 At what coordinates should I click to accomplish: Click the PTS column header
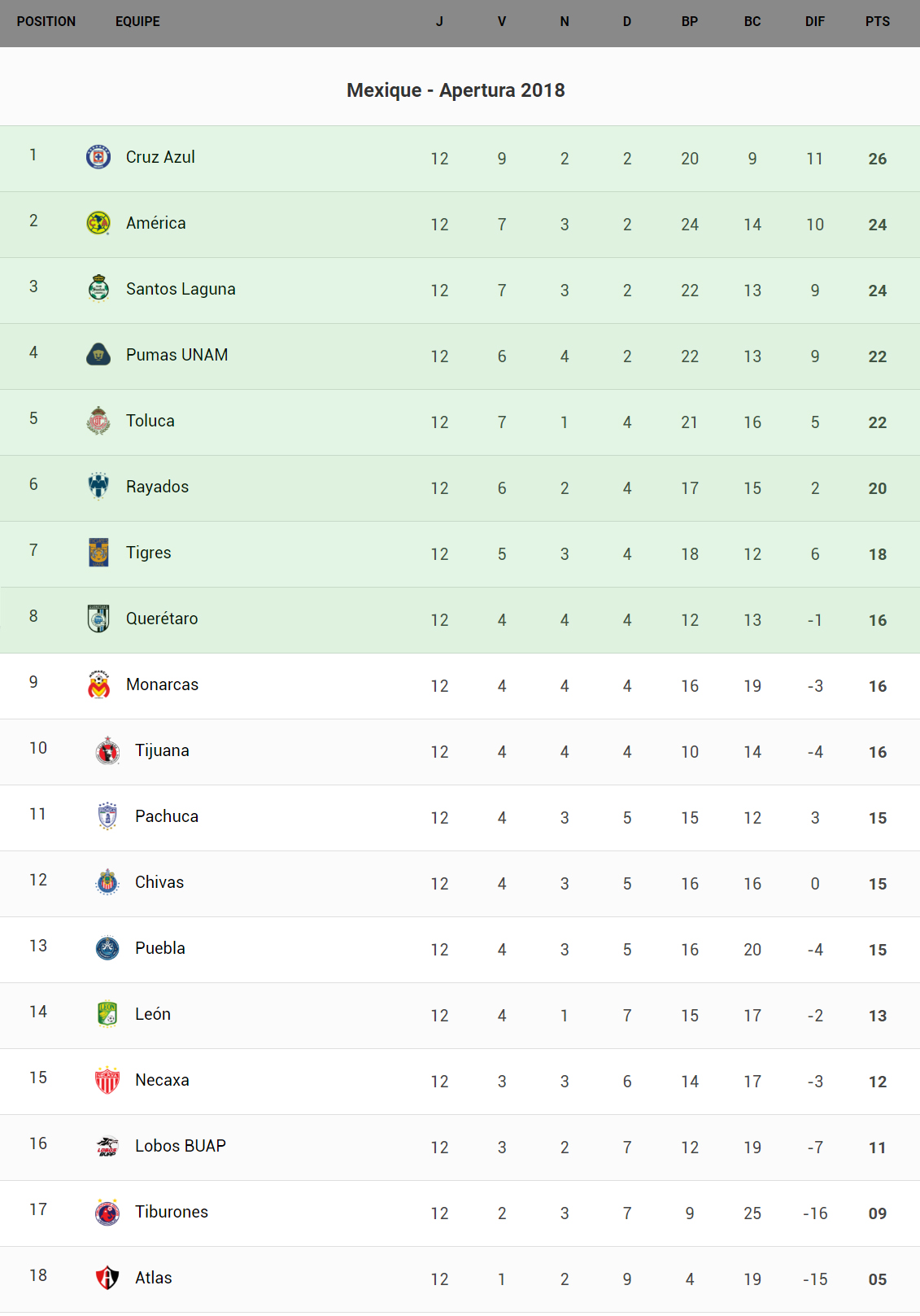tap(877, 22)
